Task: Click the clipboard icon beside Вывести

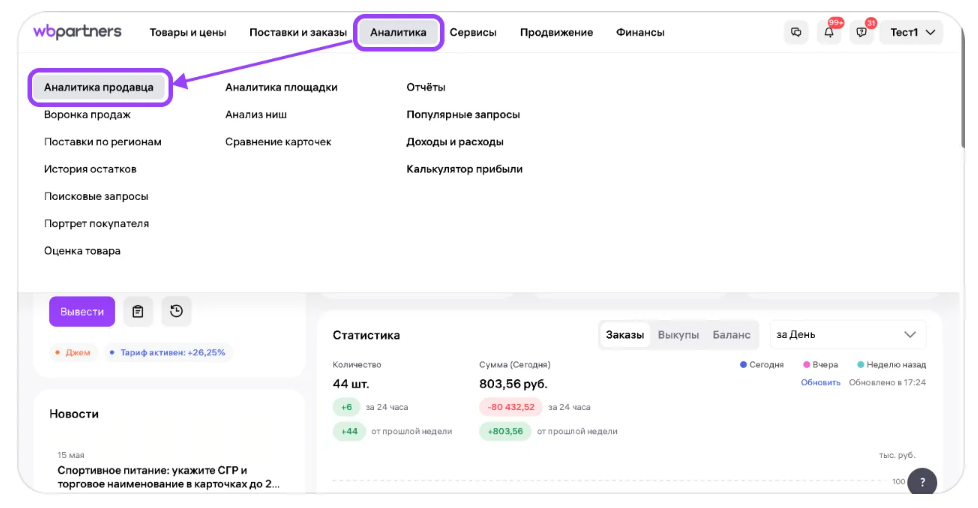Action: (x=138, y=311)
